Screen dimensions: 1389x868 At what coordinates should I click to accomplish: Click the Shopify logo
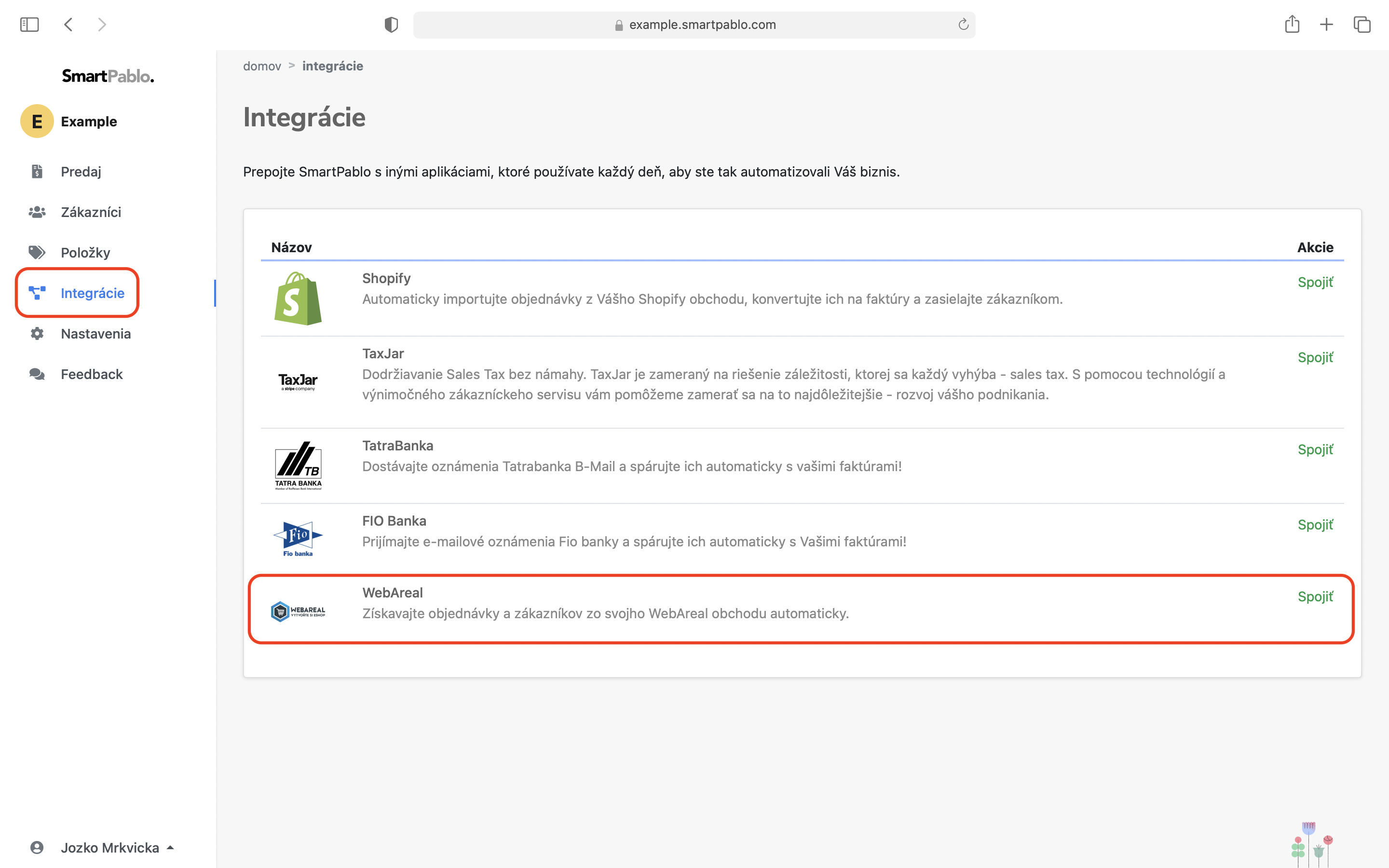pos(298,298)
